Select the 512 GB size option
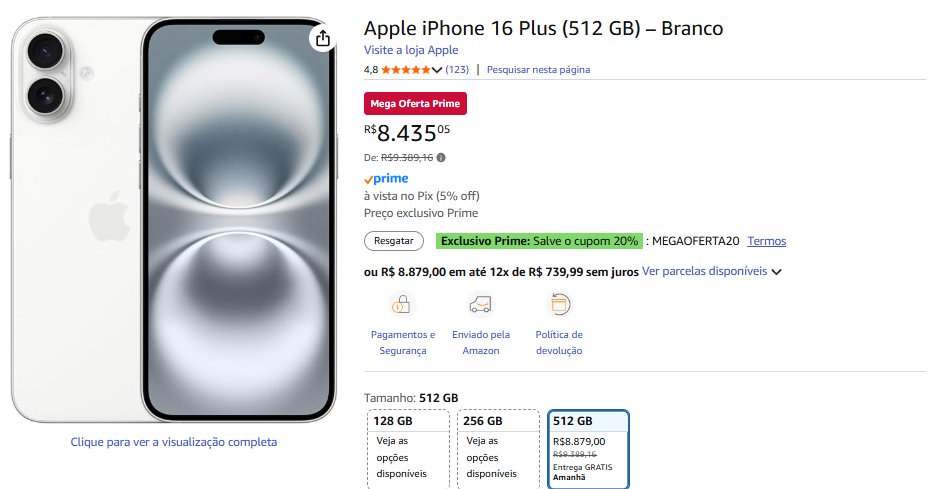 click(x=588, y=448)
